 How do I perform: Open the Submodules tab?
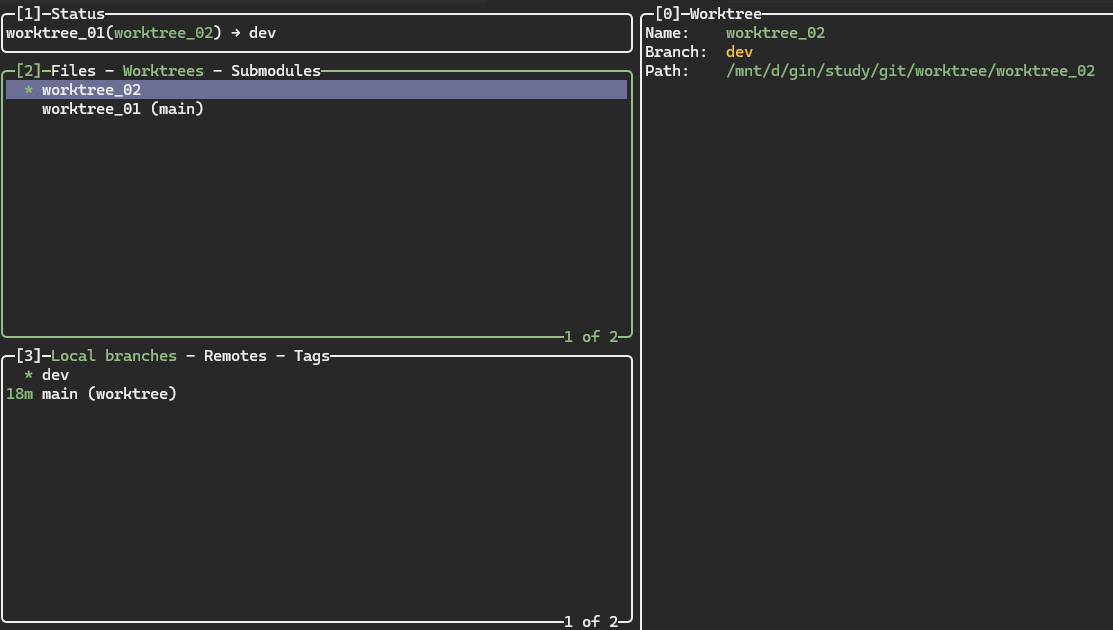point(276,71)
